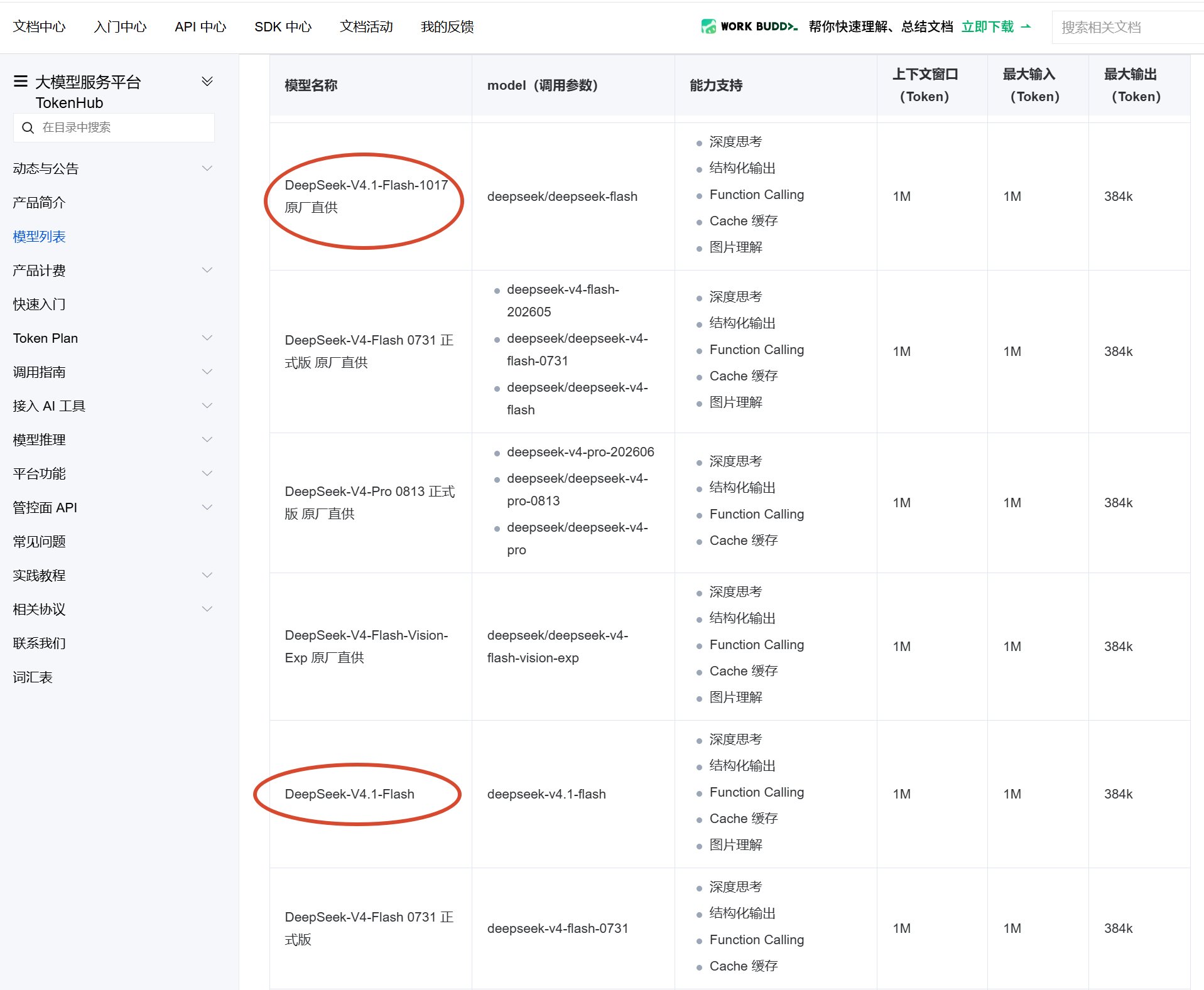Expand the 接入 AI 工具 chevron
Screen dimensions: 1204x990
[x=207, y=406]
